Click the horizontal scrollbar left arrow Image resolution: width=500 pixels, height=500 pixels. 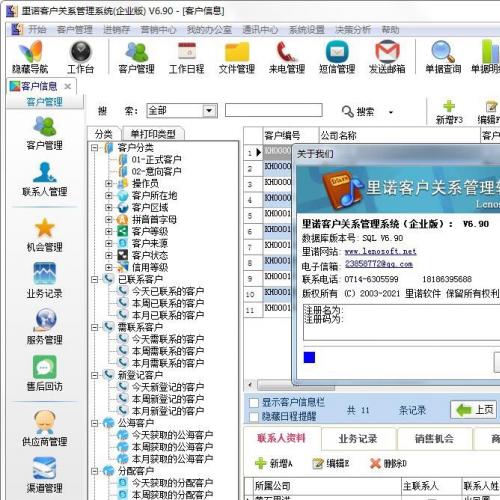250,385
